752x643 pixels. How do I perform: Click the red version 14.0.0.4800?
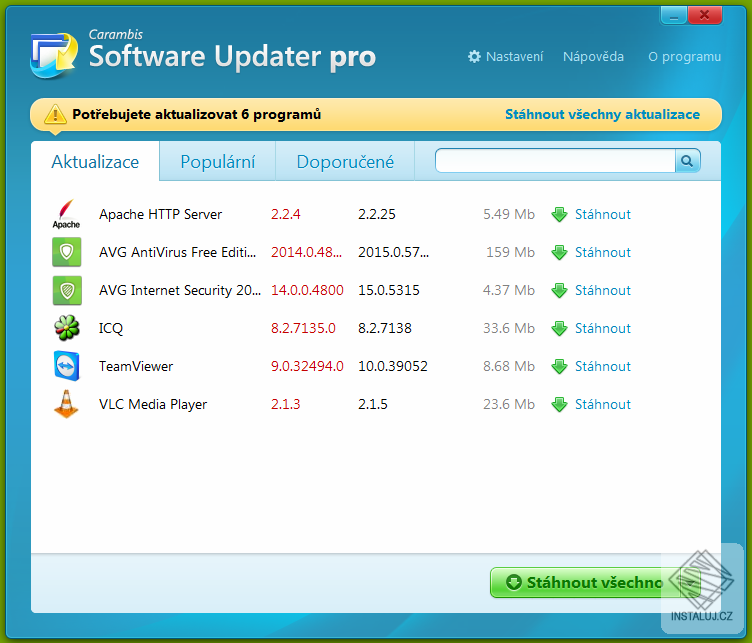(x=307, y=290)
